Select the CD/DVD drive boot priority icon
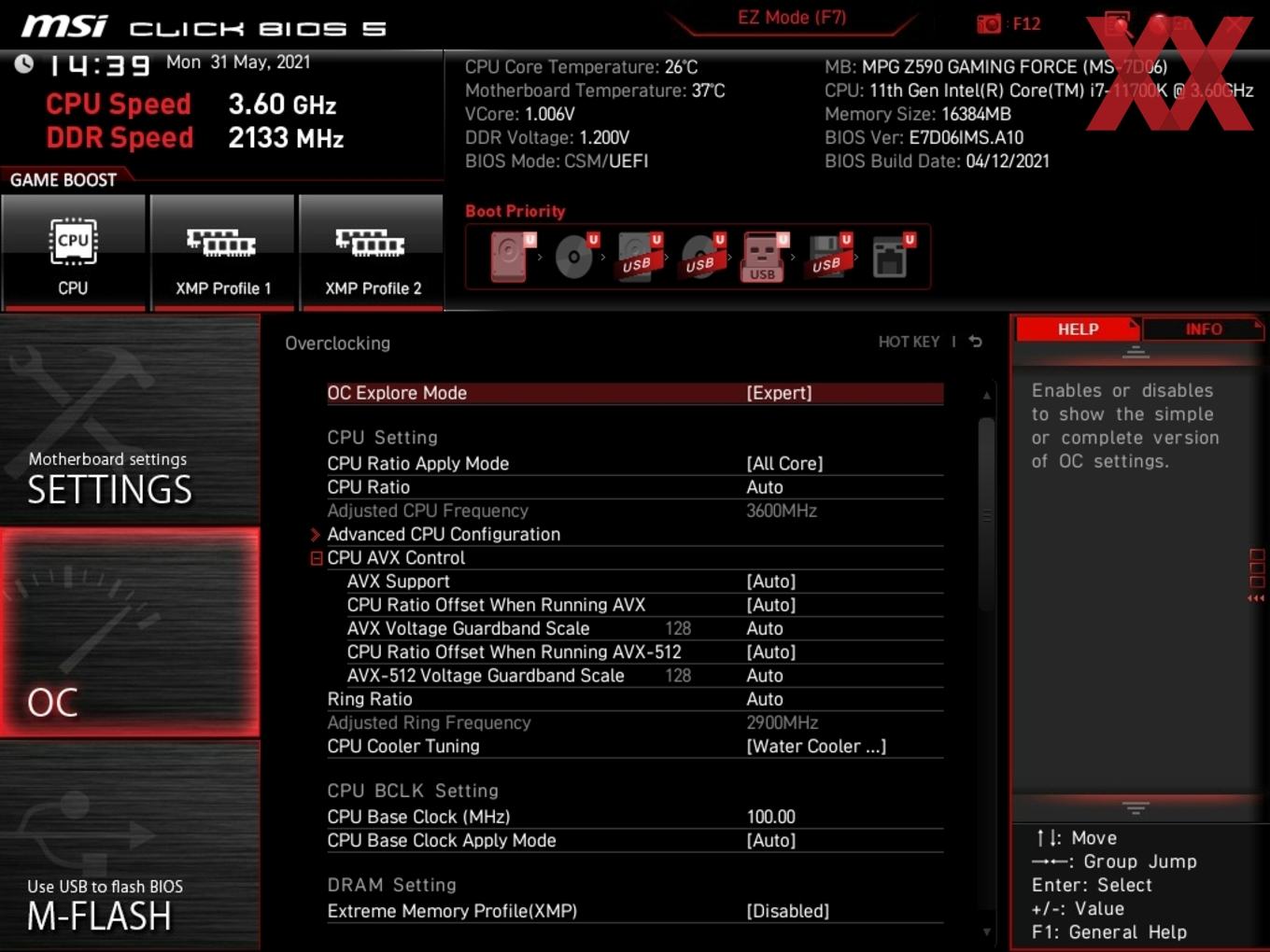 (x=576, y=256)
